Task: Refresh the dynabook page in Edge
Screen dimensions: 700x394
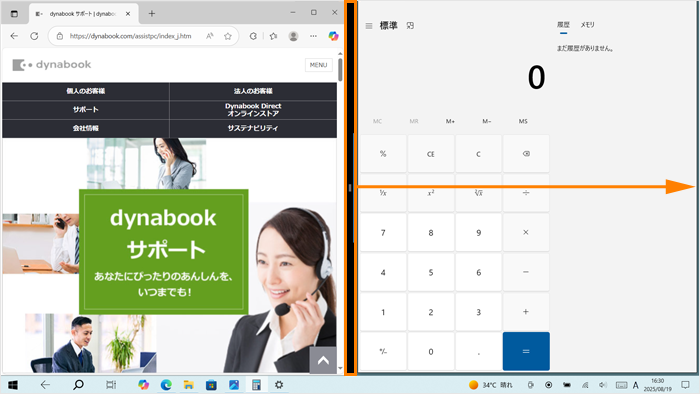Action: point(34,36)
